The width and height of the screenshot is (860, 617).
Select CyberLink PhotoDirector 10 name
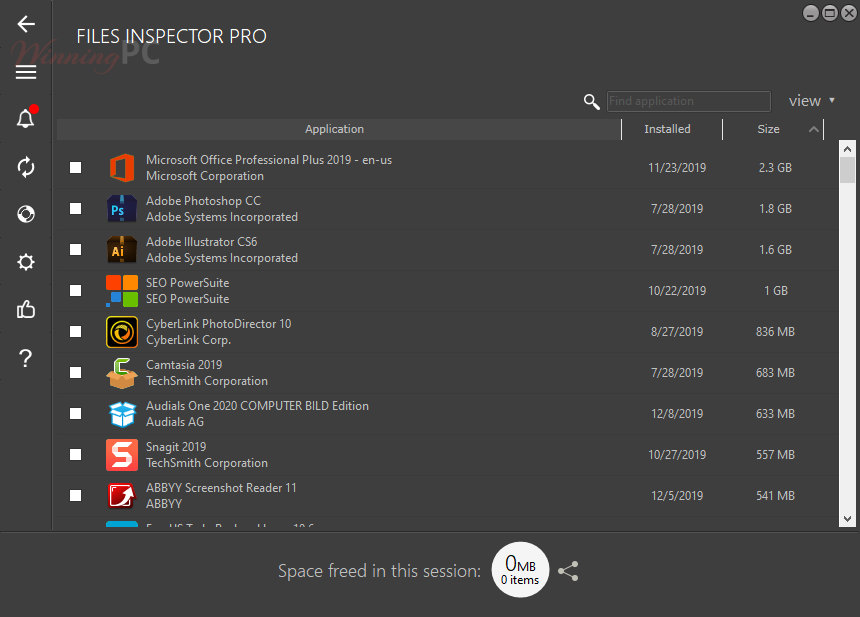coord(218,324)
